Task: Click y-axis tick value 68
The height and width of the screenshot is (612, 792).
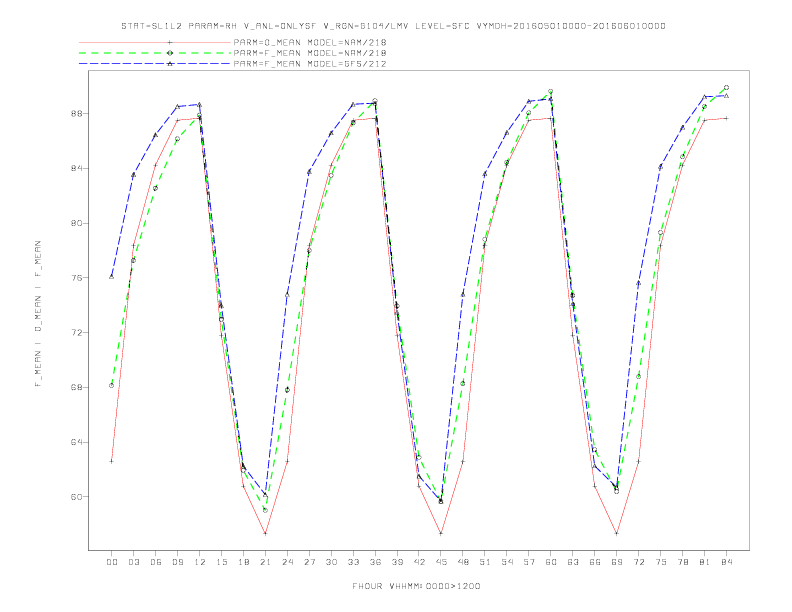Action: point(74,387)
